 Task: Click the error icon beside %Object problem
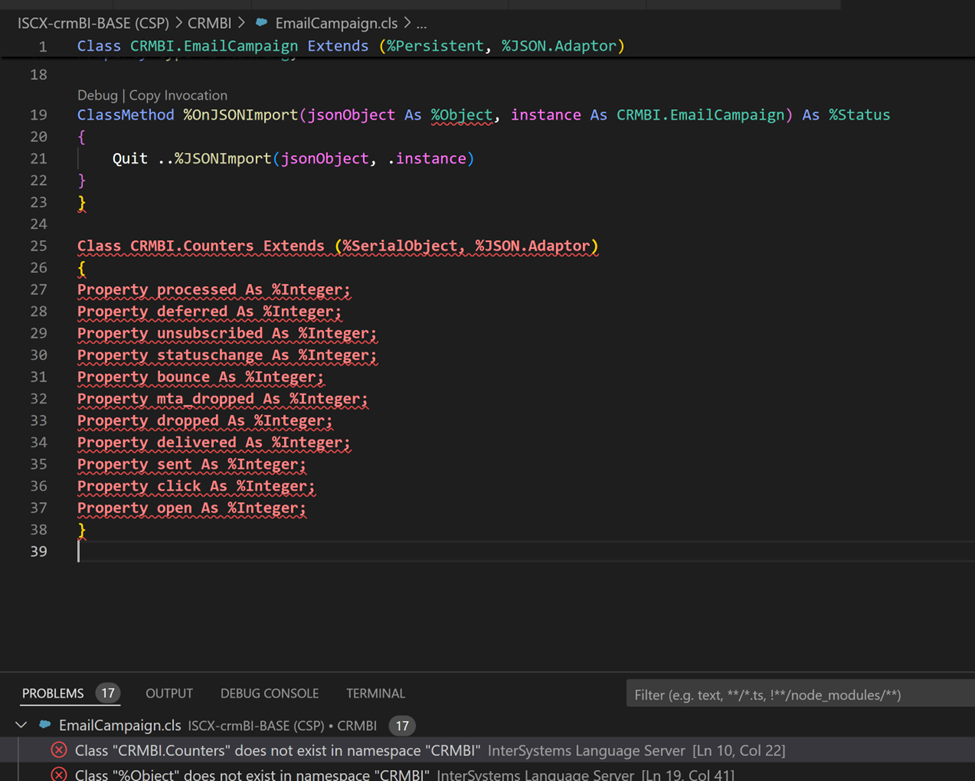coord(59,774)
